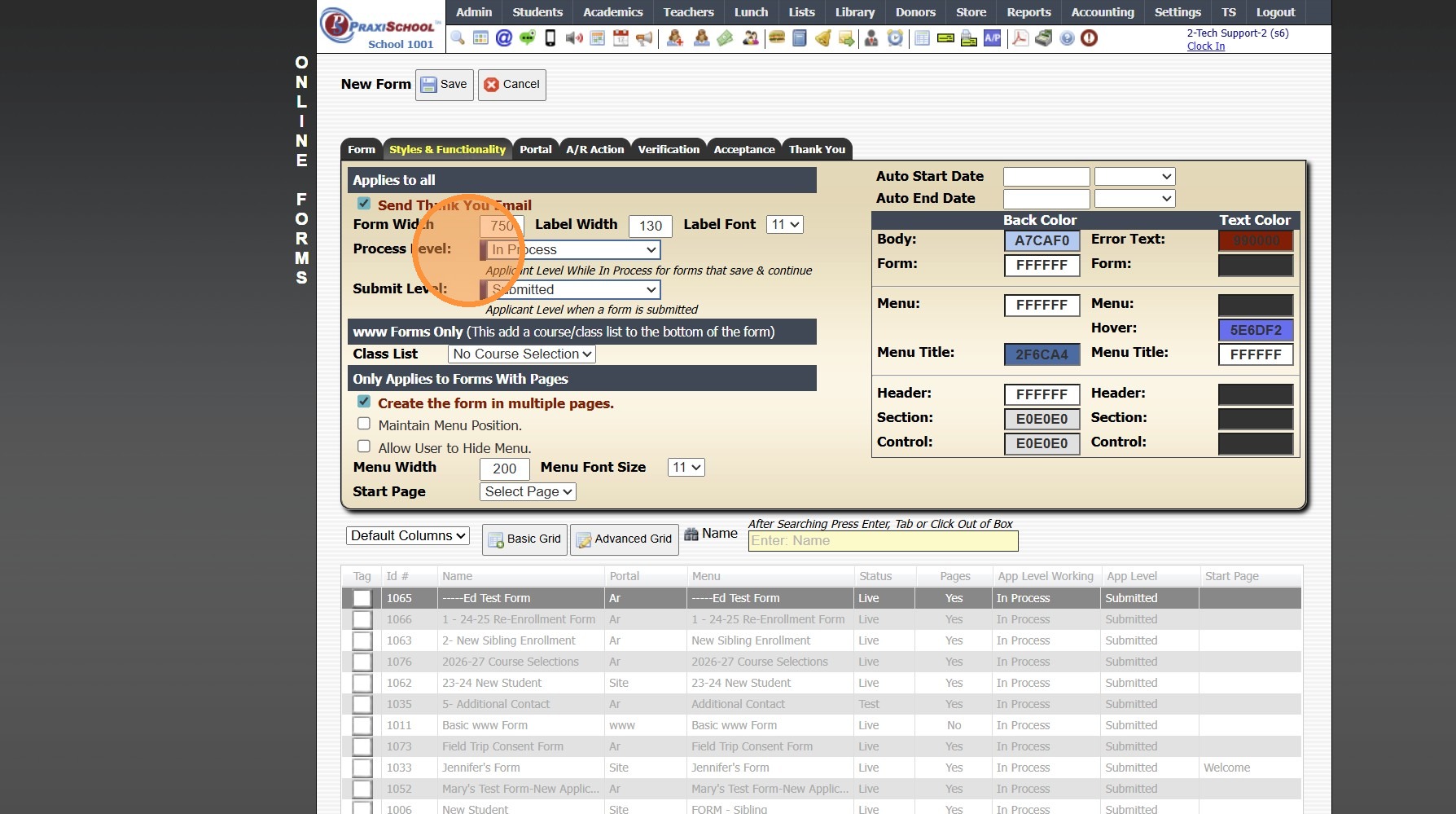Click the Save button
Screen dimensions: 1456x814
tap(444, 85)
